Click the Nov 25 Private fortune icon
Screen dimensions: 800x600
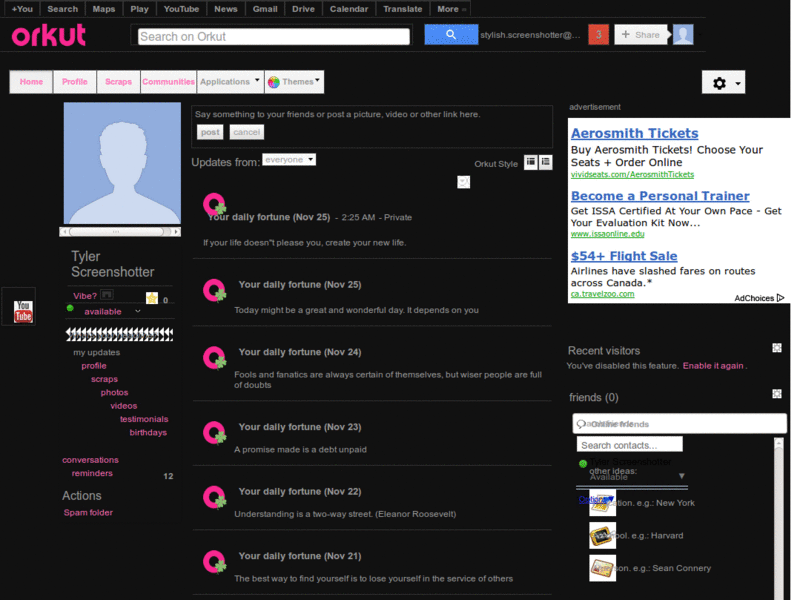coord(214,204)
